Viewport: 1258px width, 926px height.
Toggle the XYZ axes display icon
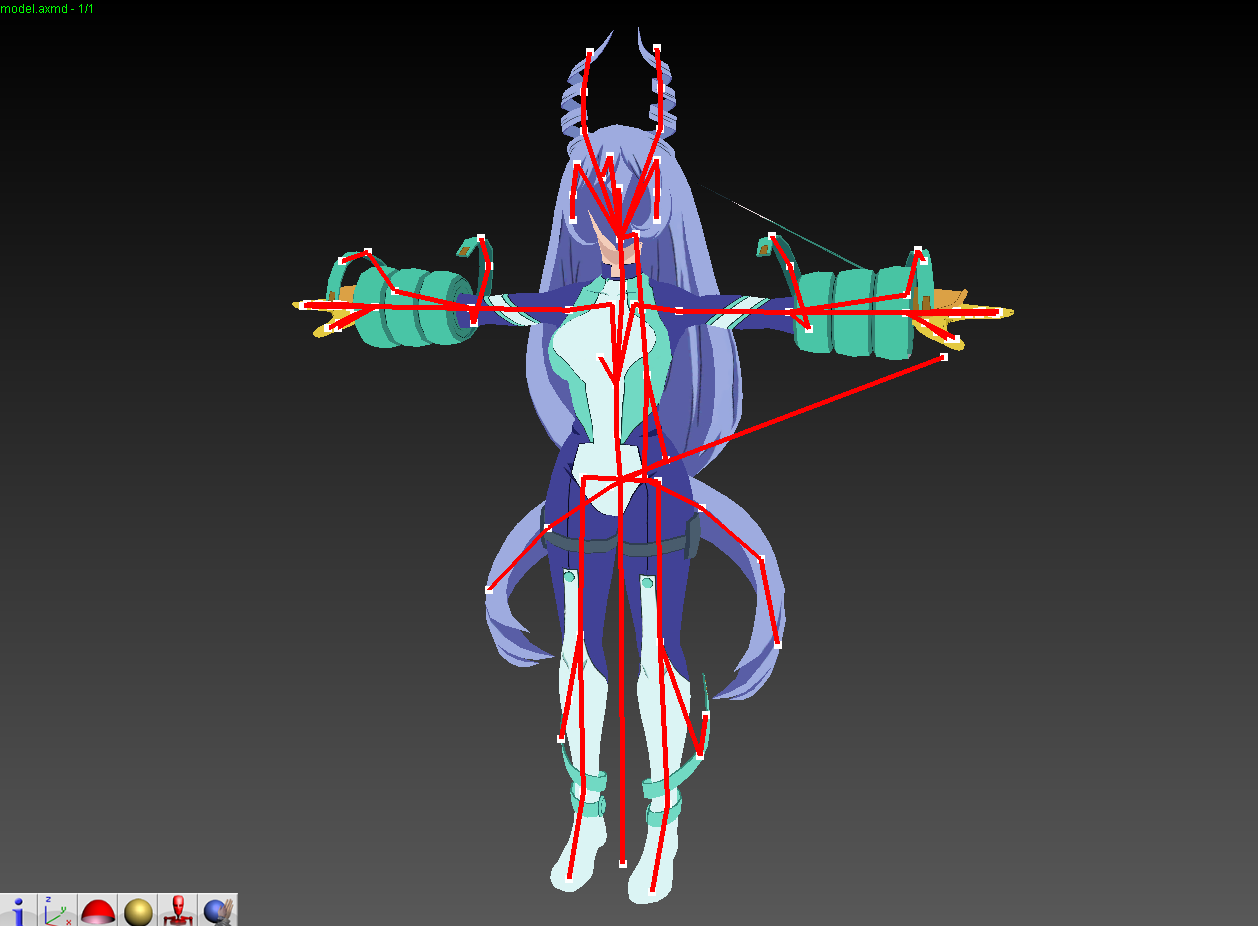pos(58,910)
